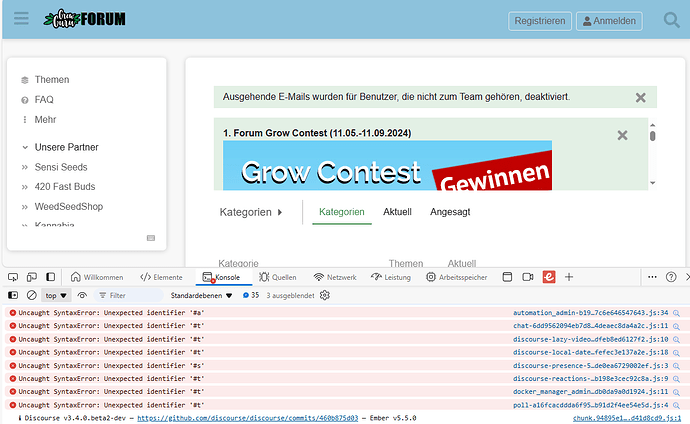The height and width of the screenshot is (424, 690).
Task: Click the Registrieren button
Action: click(540, 21)
